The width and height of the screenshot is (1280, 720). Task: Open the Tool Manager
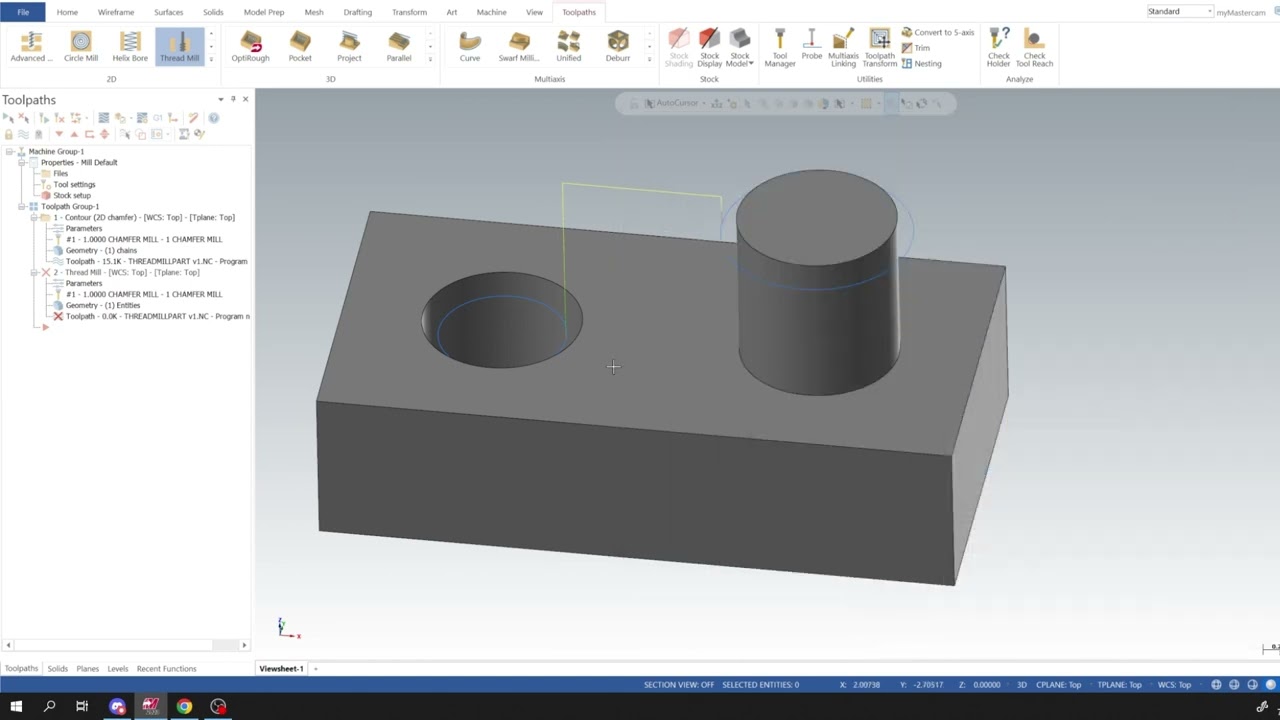(780, 48)
